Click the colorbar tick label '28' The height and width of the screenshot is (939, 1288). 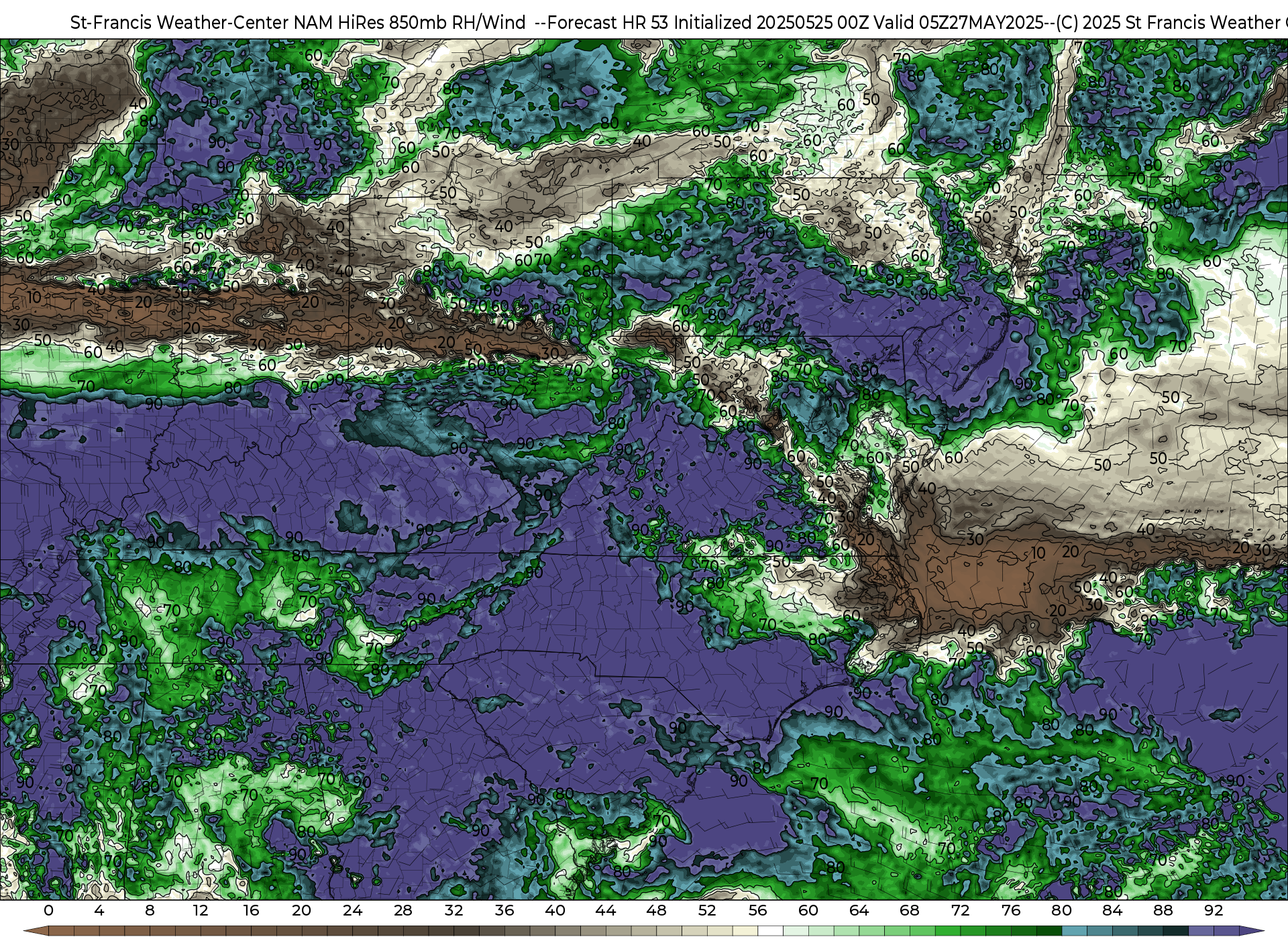coord(403,910)
